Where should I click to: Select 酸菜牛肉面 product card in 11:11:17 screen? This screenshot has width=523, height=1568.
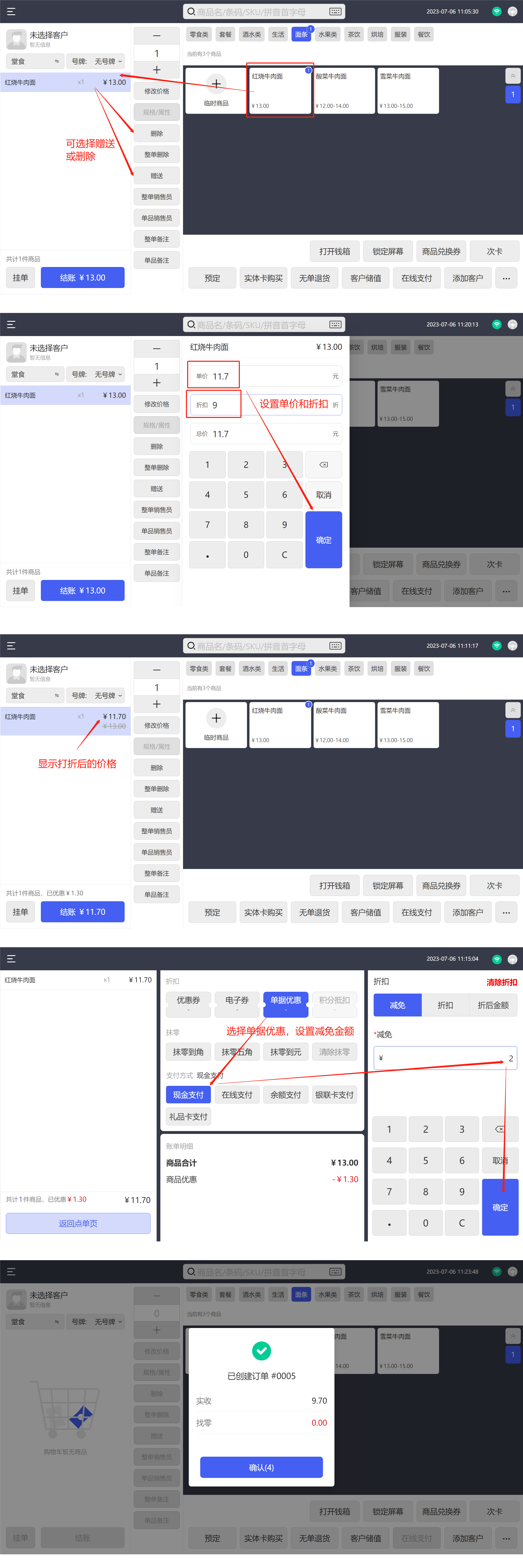[344, 725]
